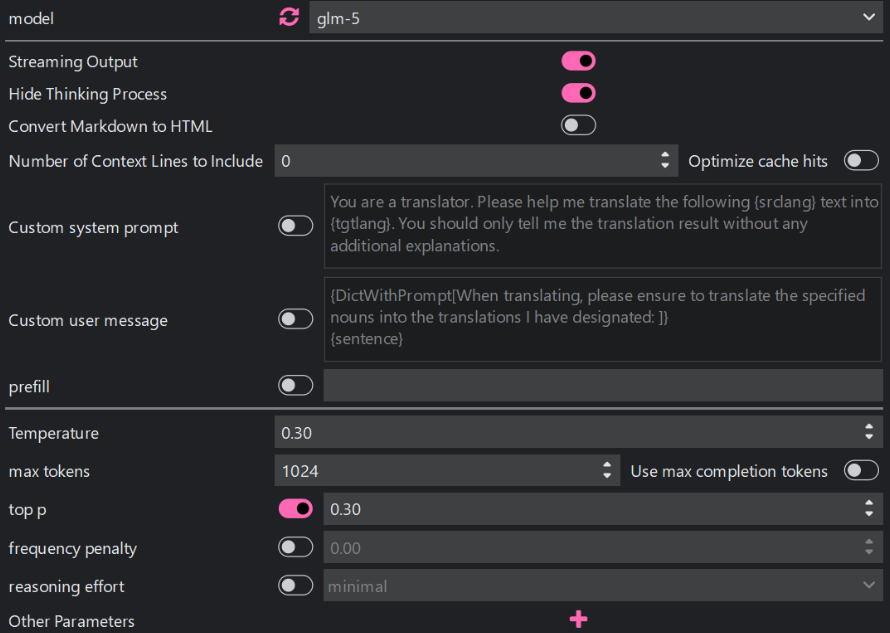The image size is (890, 633).
Task: Increase Temperature with the up arrow
Action: (x=869, y=426)
